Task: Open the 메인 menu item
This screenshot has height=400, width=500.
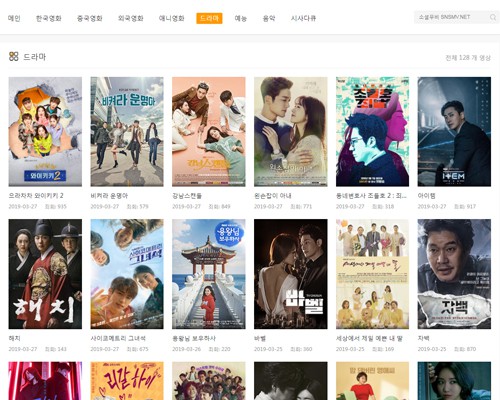Action: (x=14, y=18)
